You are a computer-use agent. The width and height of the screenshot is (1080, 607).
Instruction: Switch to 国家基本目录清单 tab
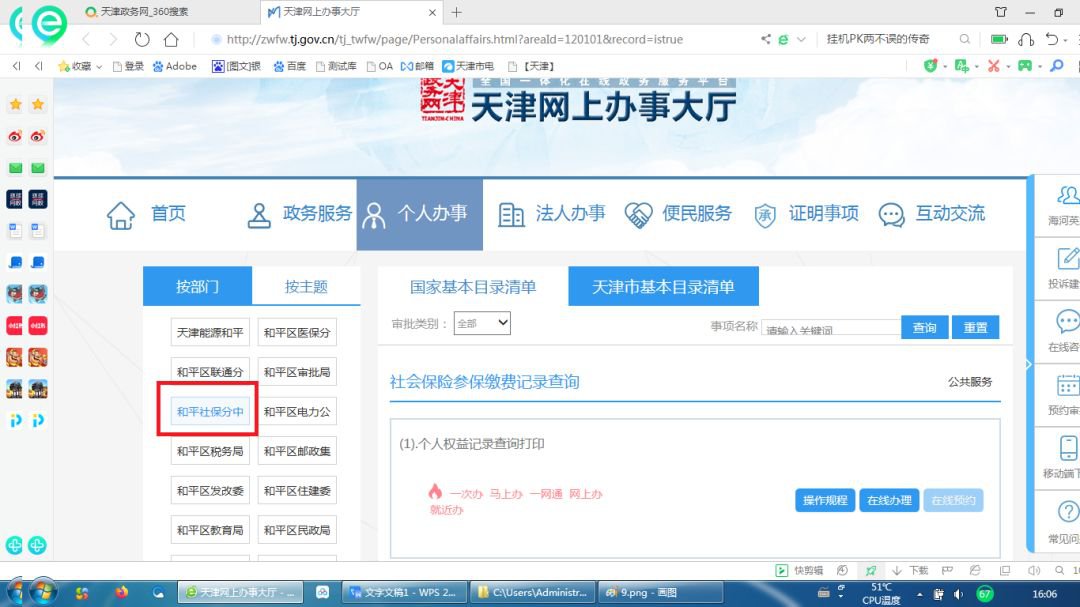pyautogui.click(x=472, y=287)
